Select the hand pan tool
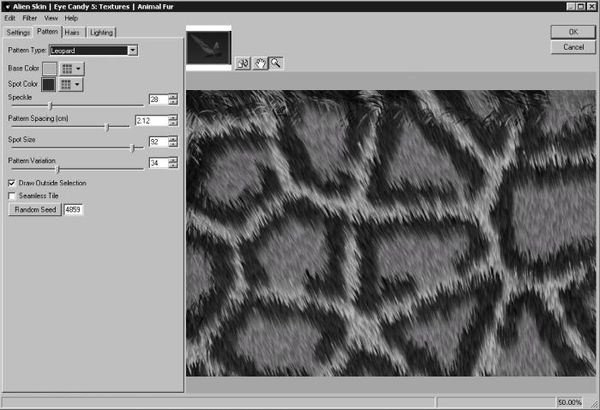This screenshot has height=410, width=600. tap(258, 63)
